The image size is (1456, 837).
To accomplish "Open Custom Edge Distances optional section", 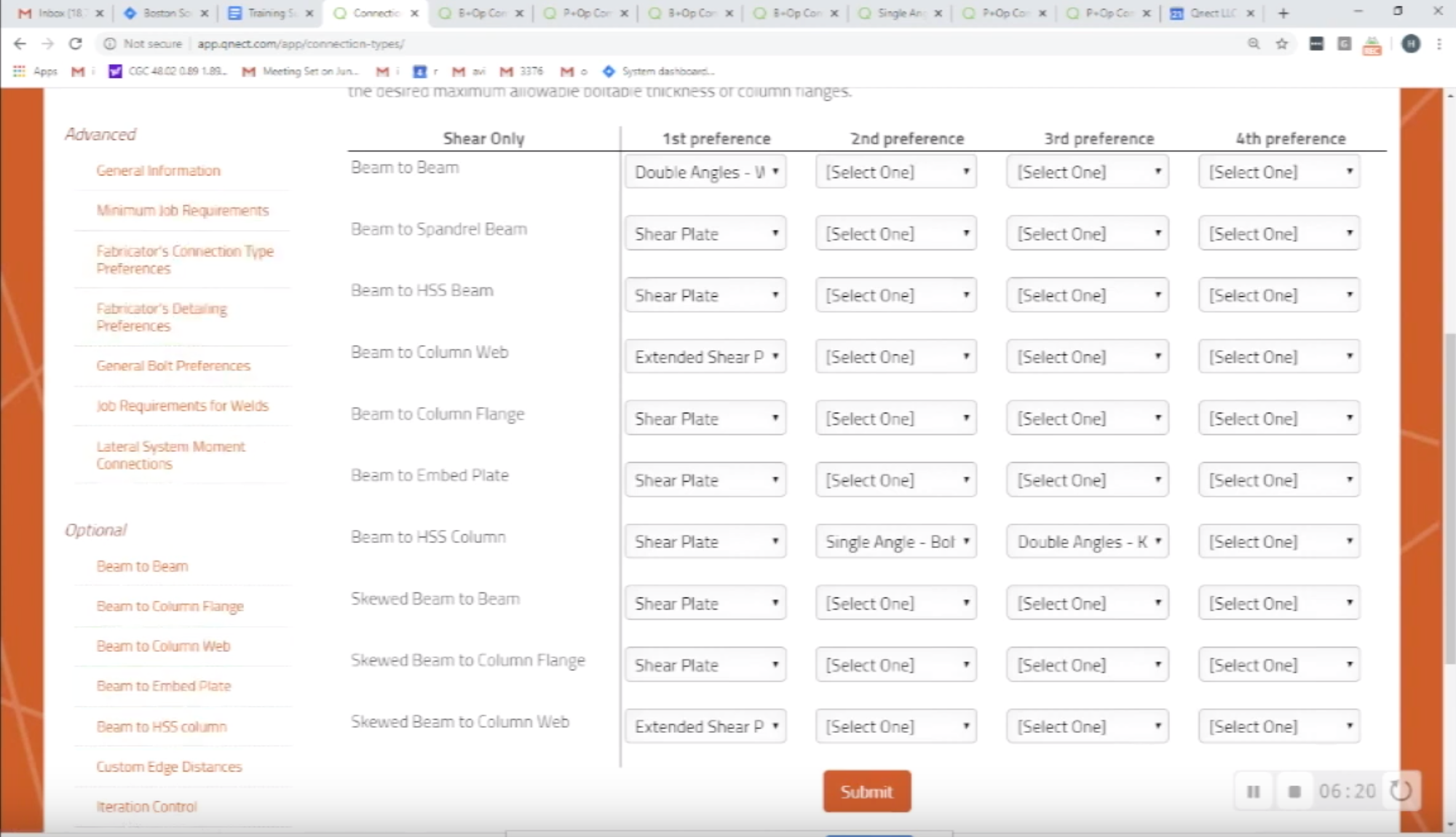I will point(169,766).
